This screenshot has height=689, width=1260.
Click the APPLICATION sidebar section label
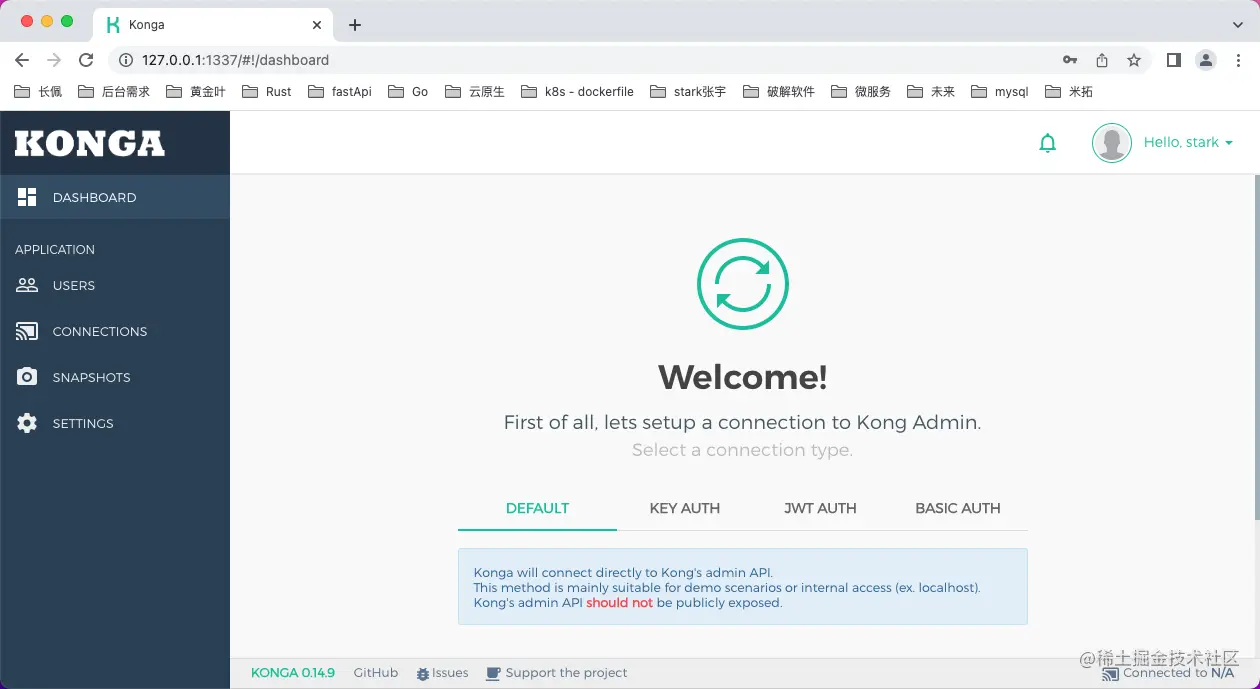coord(55,249)
